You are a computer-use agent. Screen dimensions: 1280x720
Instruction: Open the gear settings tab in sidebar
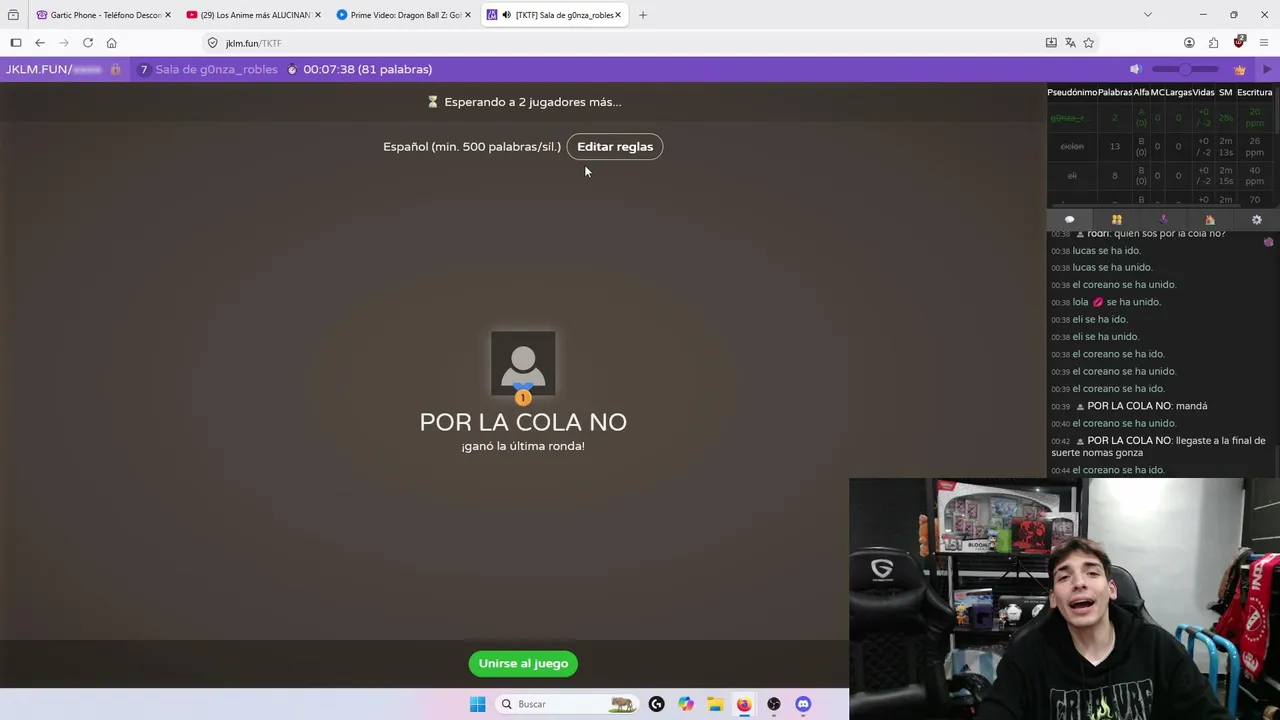point(1257,220)
